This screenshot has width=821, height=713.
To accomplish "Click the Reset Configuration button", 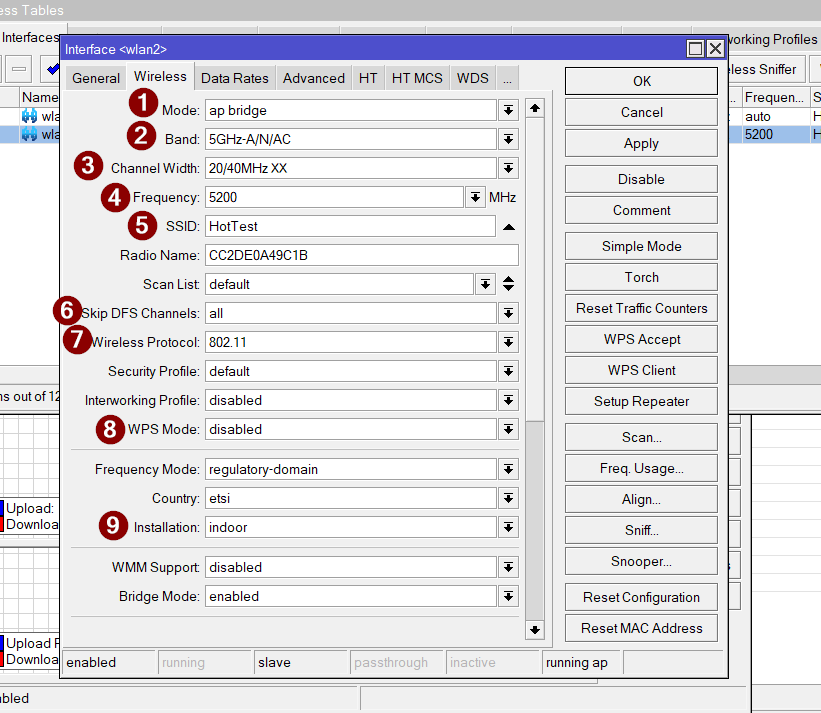I will pyautogui.click(x=641, y=597).
